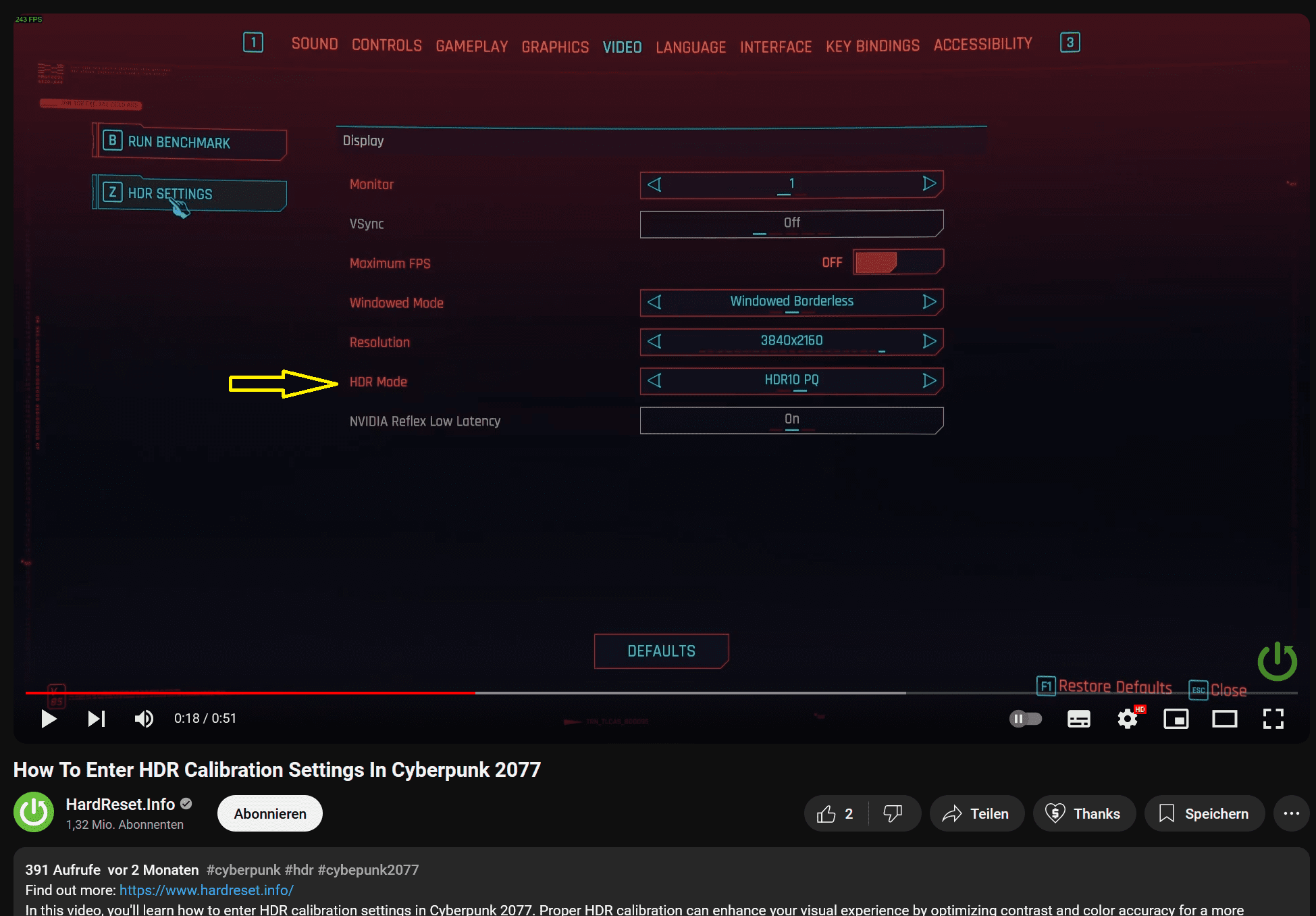The height and width of the screenshot is (916, 1316).
Task: Click the Resolution value 3840x2160
Action: 791,340
